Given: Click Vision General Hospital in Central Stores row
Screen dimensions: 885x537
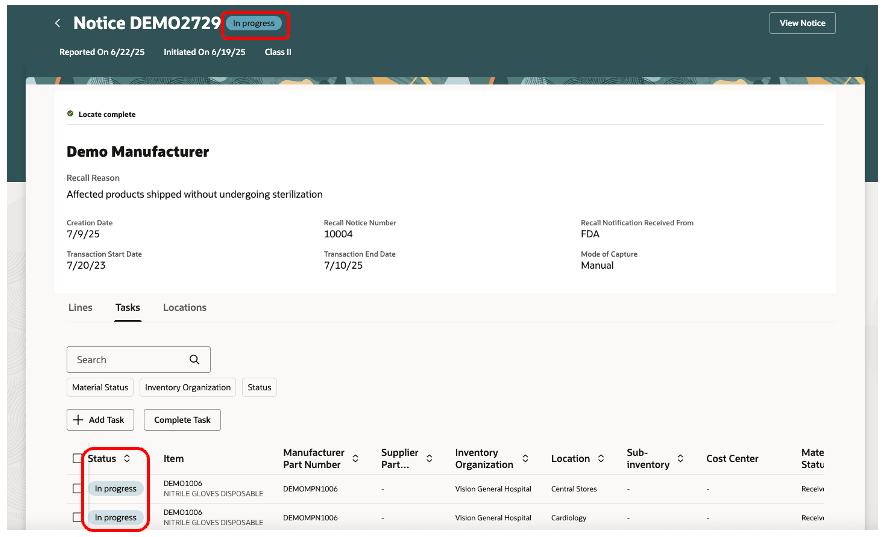Looking at the screenshot, I should tap(493, 489).
